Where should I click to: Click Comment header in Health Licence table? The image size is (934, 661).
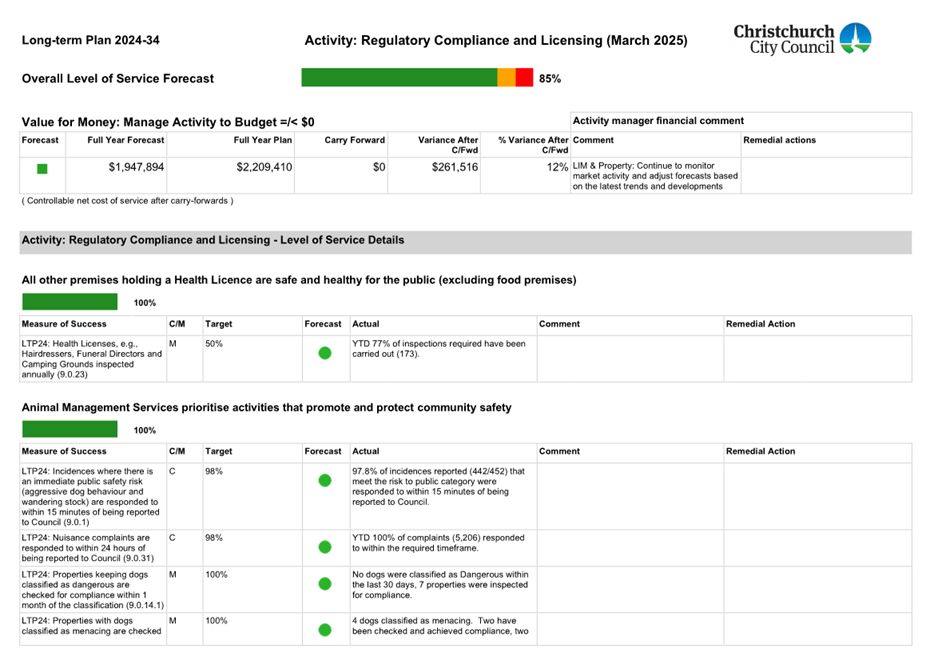coord(559,324)
